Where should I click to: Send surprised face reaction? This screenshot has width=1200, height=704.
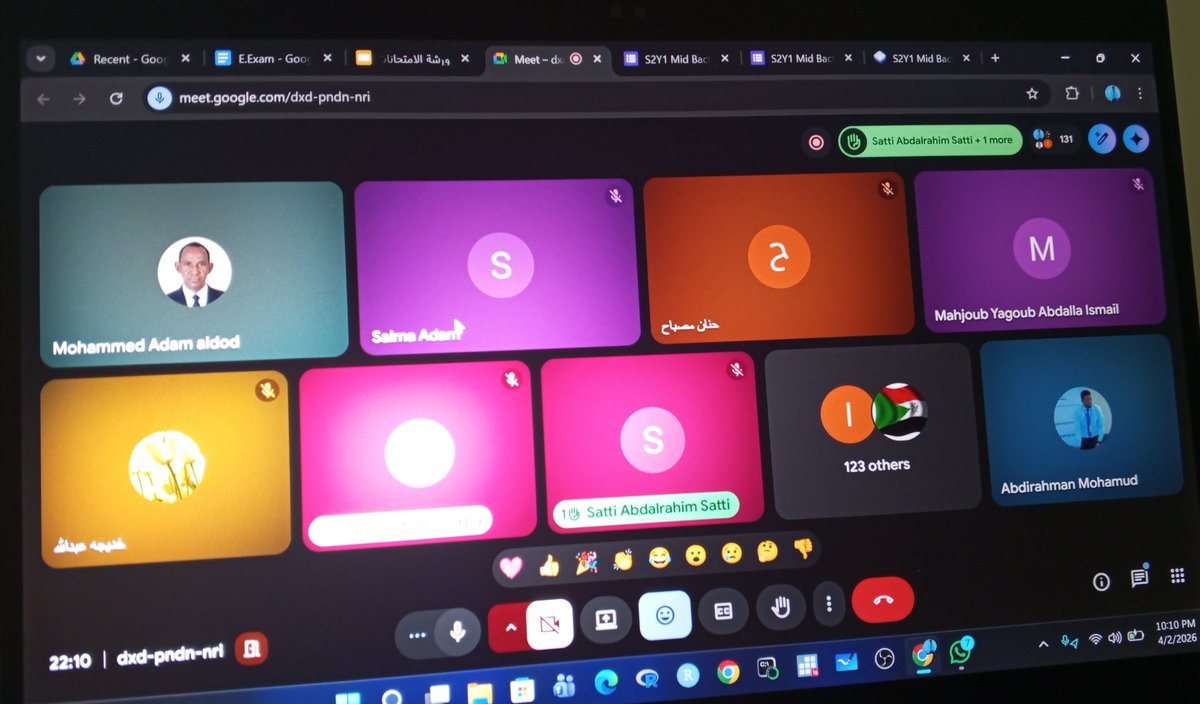(x=695, y=554)
